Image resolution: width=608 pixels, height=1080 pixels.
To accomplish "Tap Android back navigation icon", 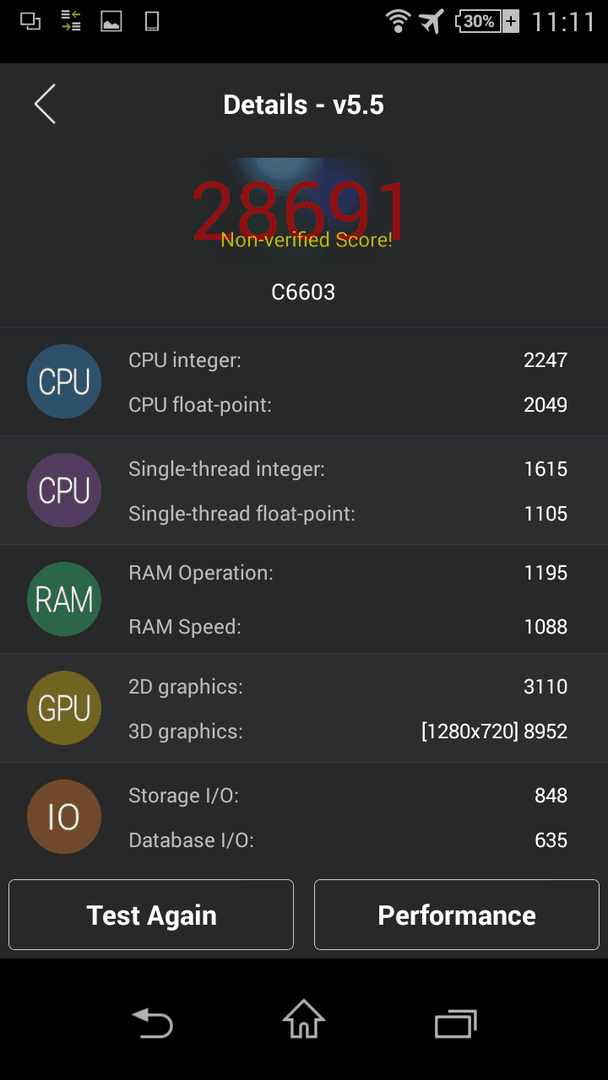I will [x=152, y=1023].
